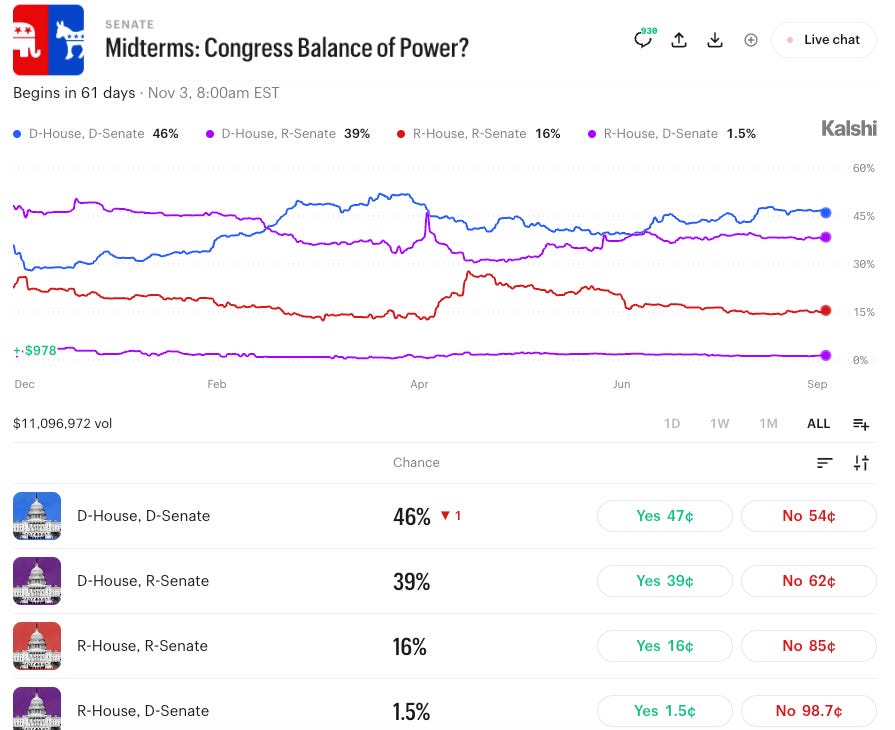Select the 1M time range
This screenshot has height=730, width=895.
tap(768, 424)
